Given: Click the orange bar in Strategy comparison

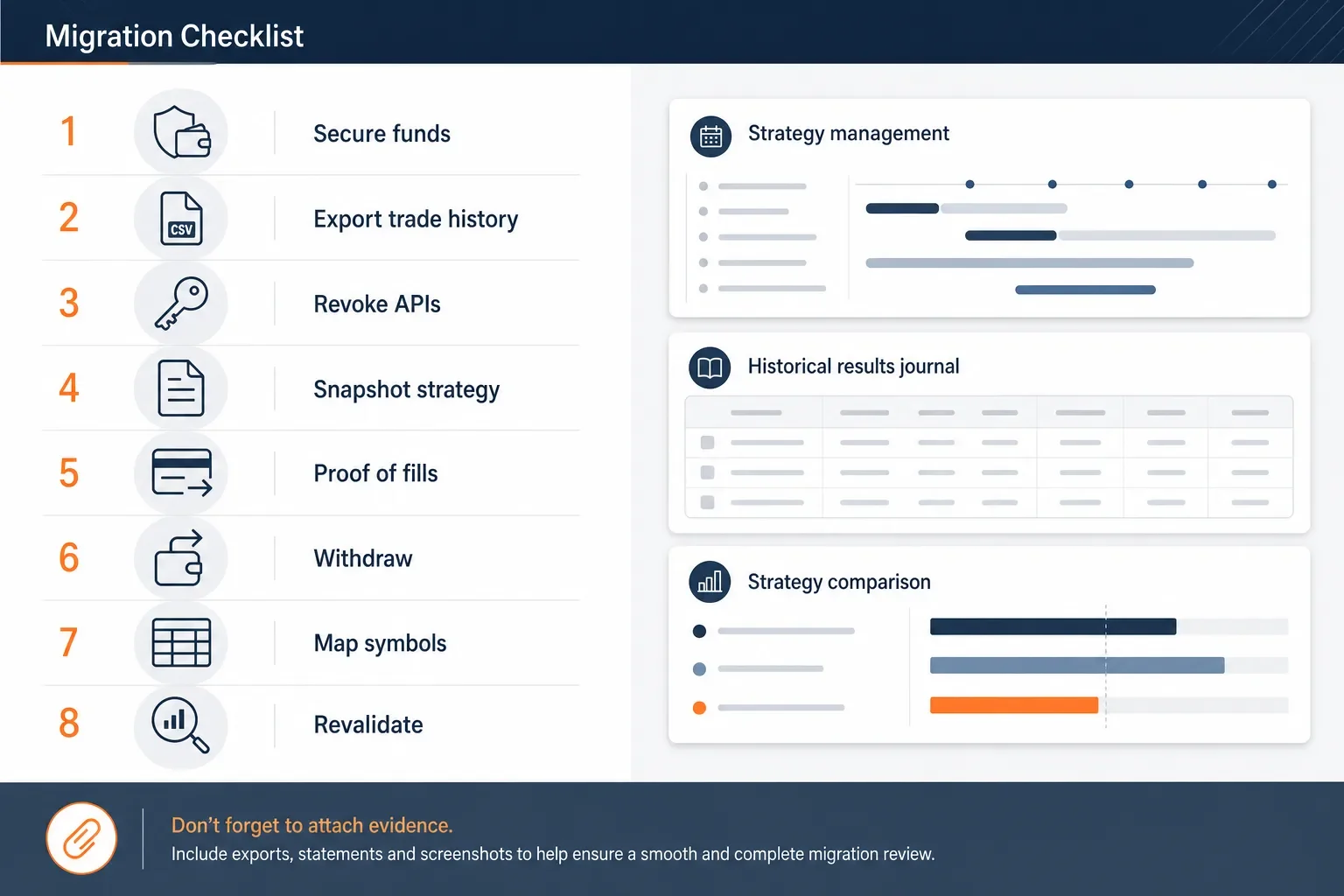Looking at the screenshot, I should 1013,705.
